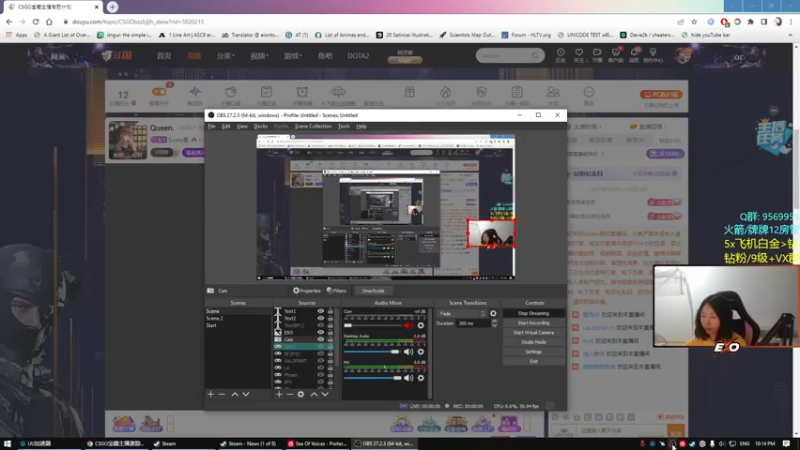Open Filters for the selected source
800x450 pixels.
pyautogui.click(x=337, y=291)
